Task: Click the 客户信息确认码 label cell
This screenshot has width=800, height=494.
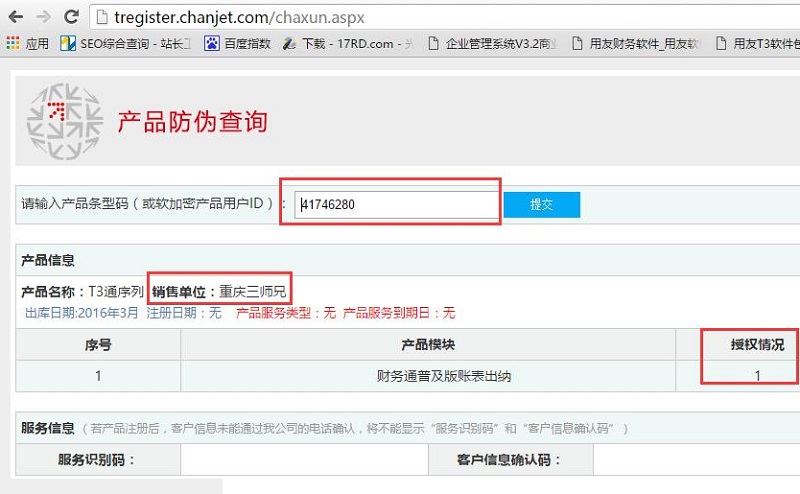Action: tap(511, 460)
